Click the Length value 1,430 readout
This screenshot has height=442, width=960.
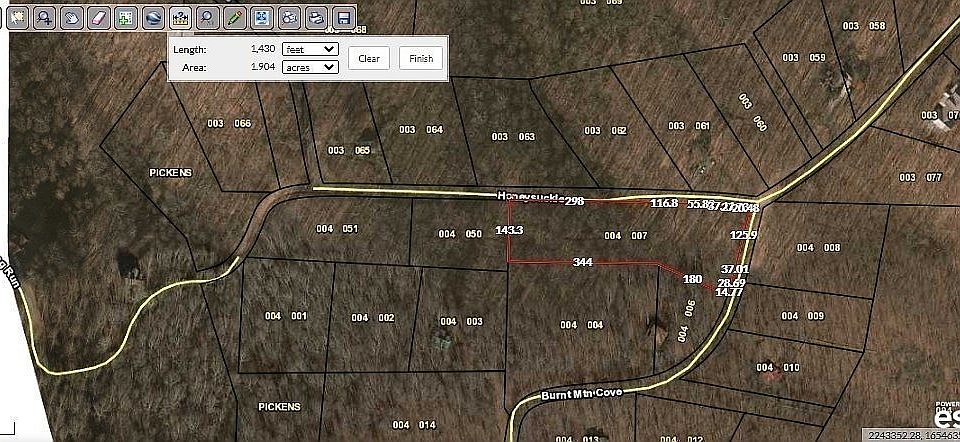click(262, 48)
